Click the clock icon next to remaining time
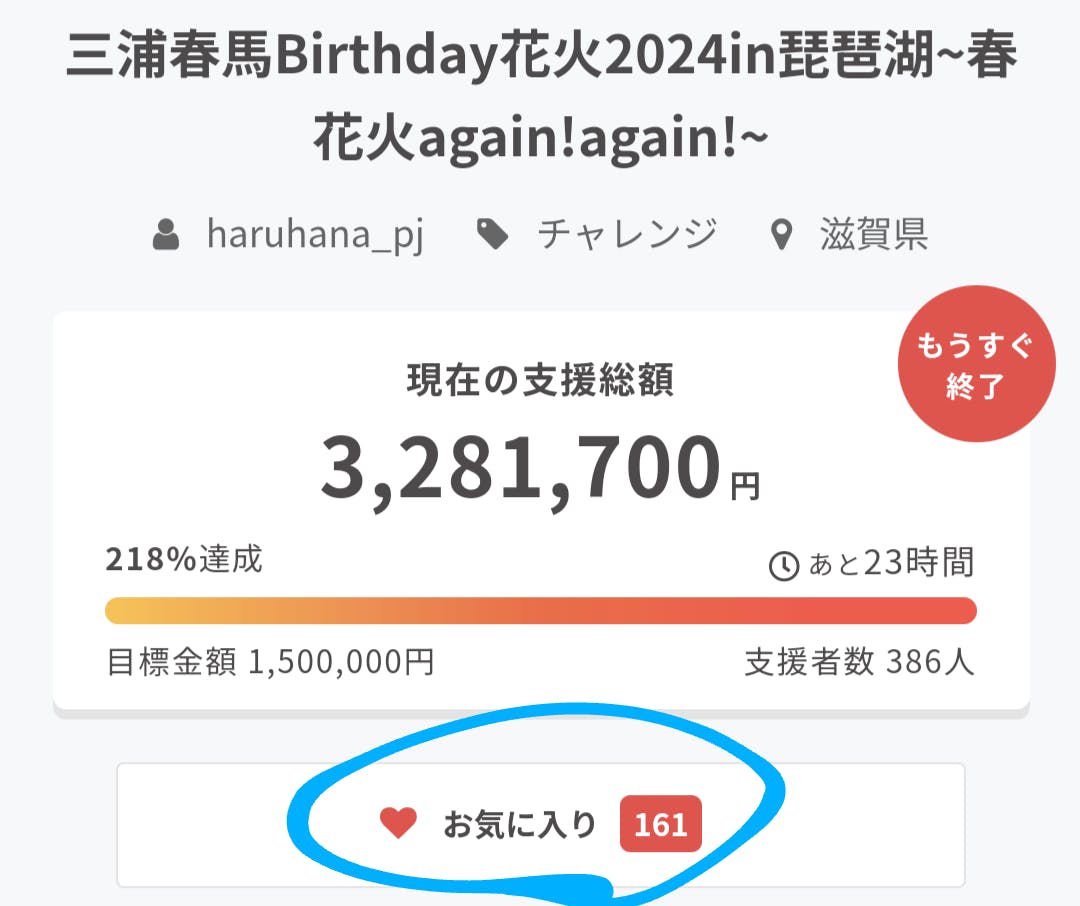Screen dimensions: 1080x906 (x=783, y=566)
